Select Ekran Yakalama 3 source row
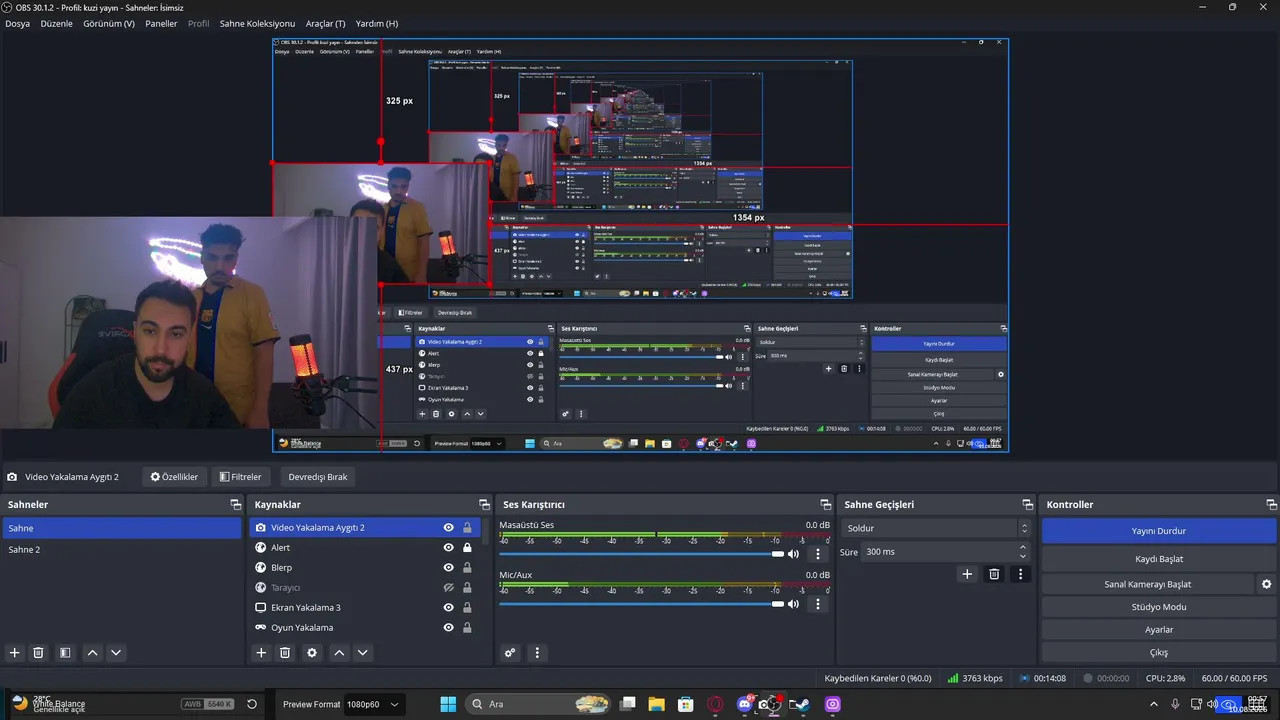Screen dimensions: 1280x720 (x=365, y=608)
